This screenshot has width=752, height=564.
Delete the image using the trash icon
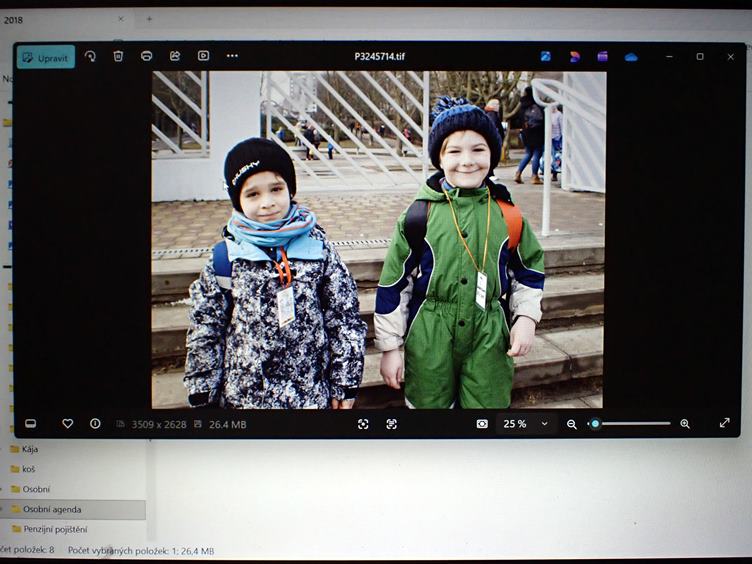[x=118, y=57]
